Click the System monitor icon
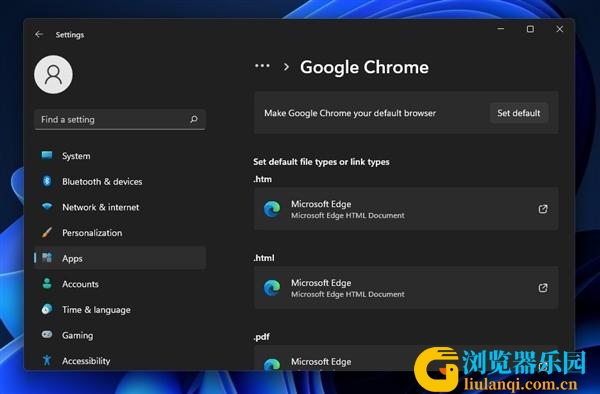The width and height of the screenshot is (600, 394). [x=47, y=155]
